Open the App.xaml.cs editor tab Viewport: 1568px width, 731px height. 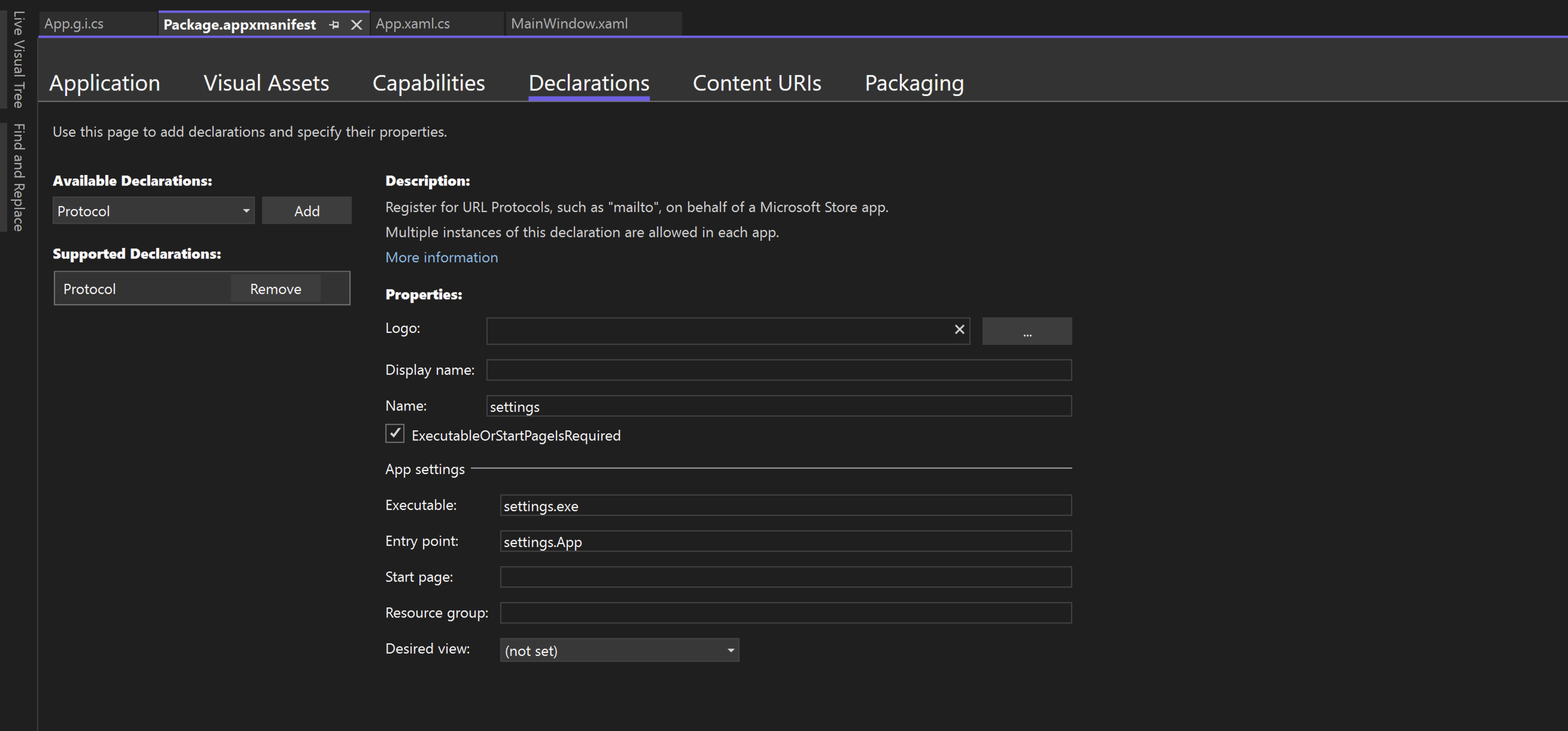point(413,24)
